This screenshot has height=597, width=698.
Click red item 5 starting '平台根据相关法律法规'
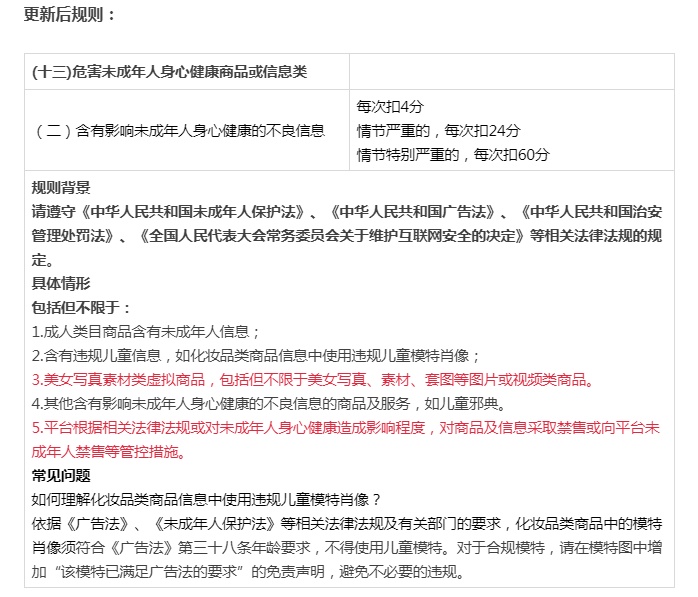[346, 428]
